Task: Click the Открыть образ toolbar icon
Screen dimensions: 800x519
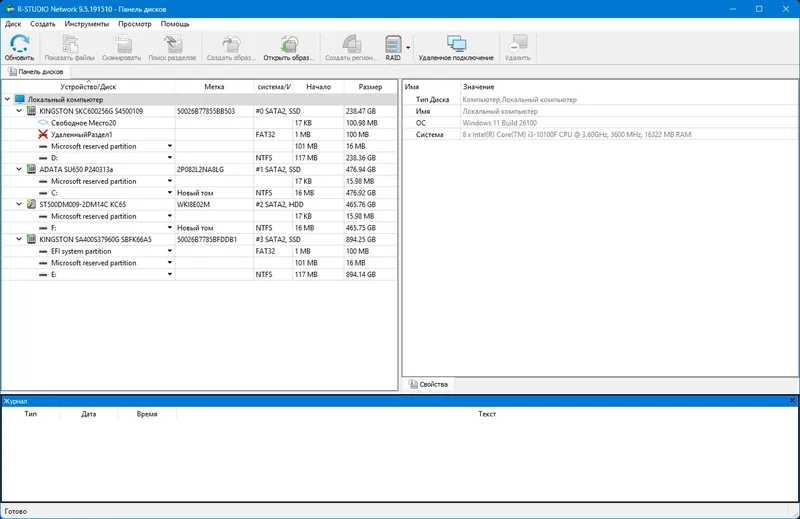Action: coord(289,44)
